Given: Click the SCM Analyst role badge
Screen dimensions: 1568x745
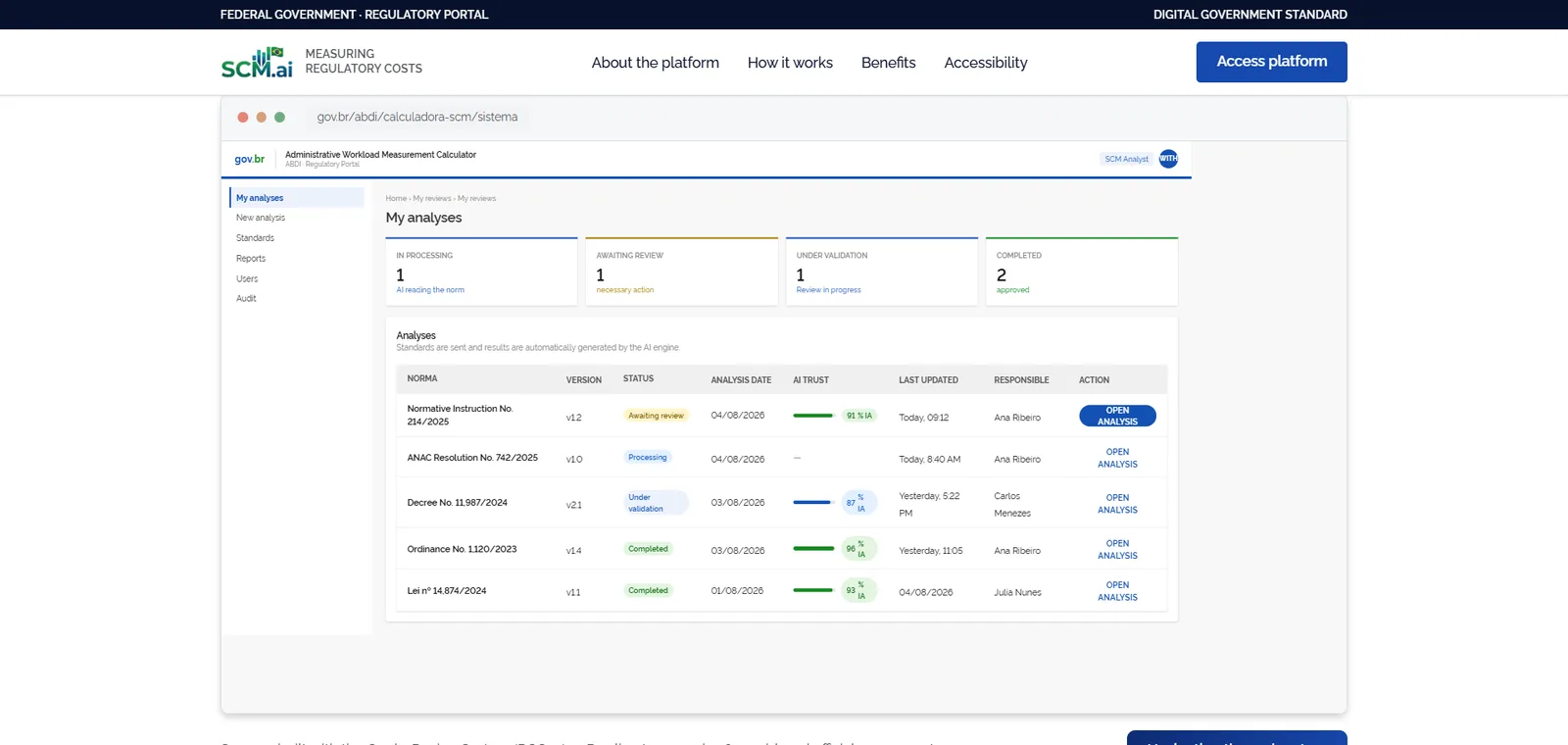Looking at the screenshot, I should coord(1126,159).
